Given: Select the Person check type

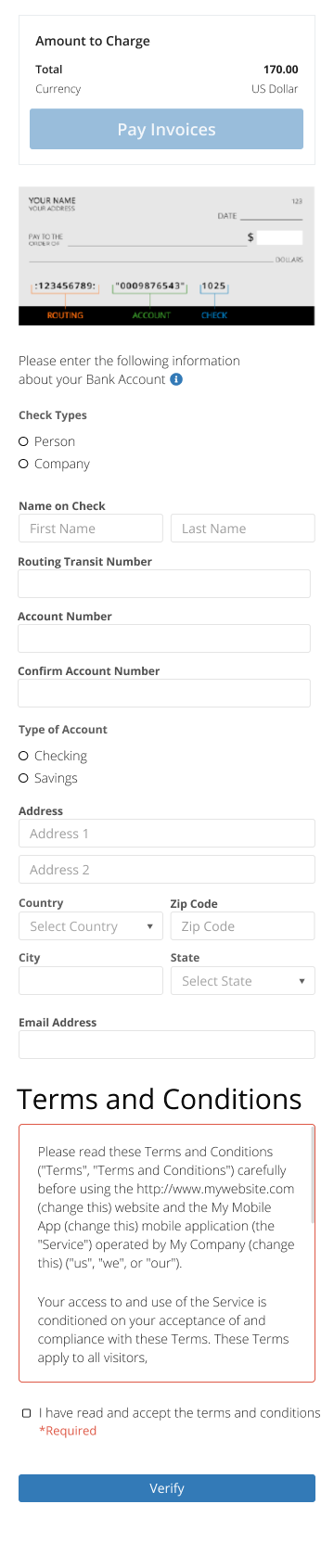Looking at the screenshot, I should pos(24,441).
